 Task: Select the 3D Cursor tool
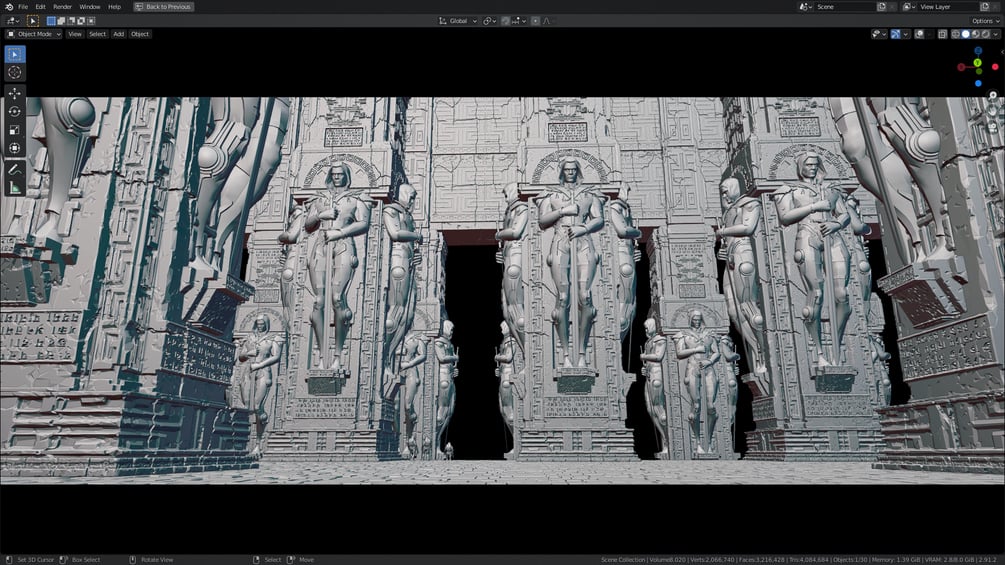point(14,72)
